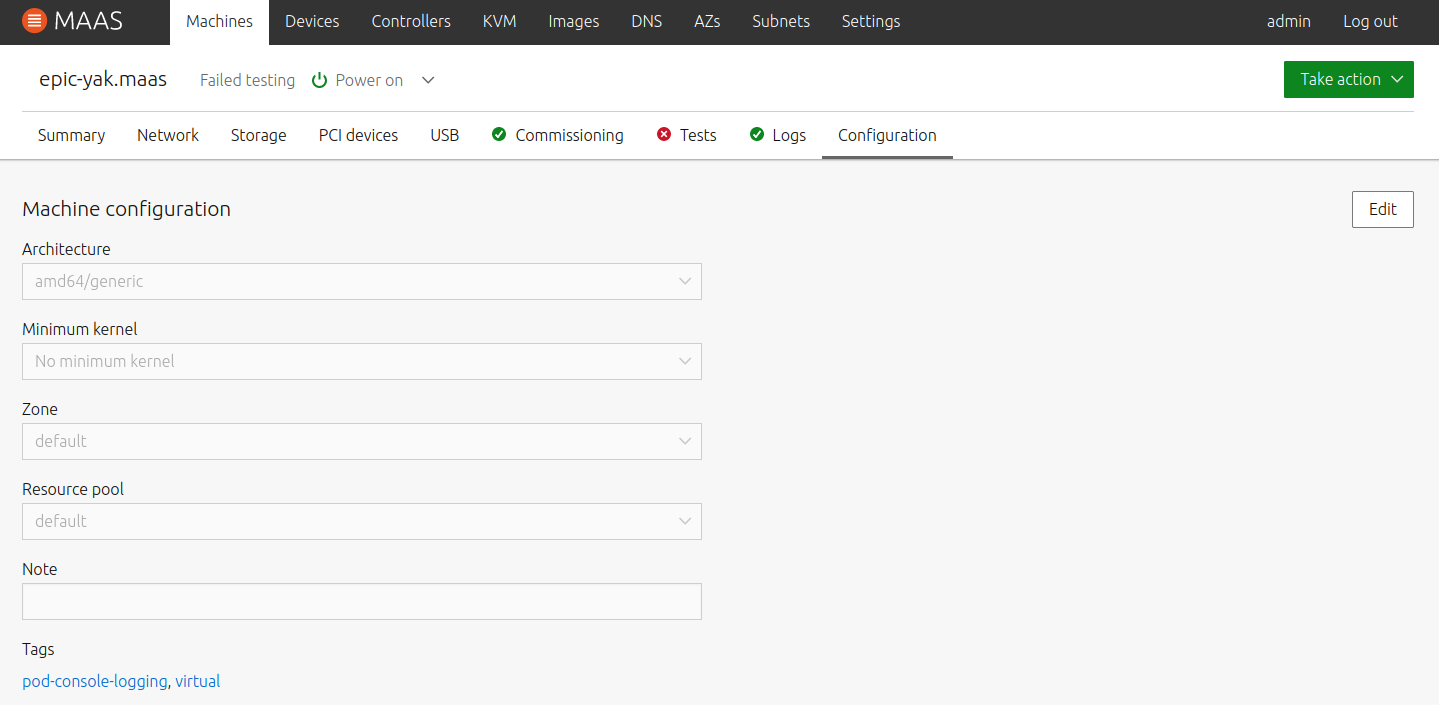Viewport: 1439px width, 705px height.
Task: Click the Tests red error icon
Action: point(664,135)
